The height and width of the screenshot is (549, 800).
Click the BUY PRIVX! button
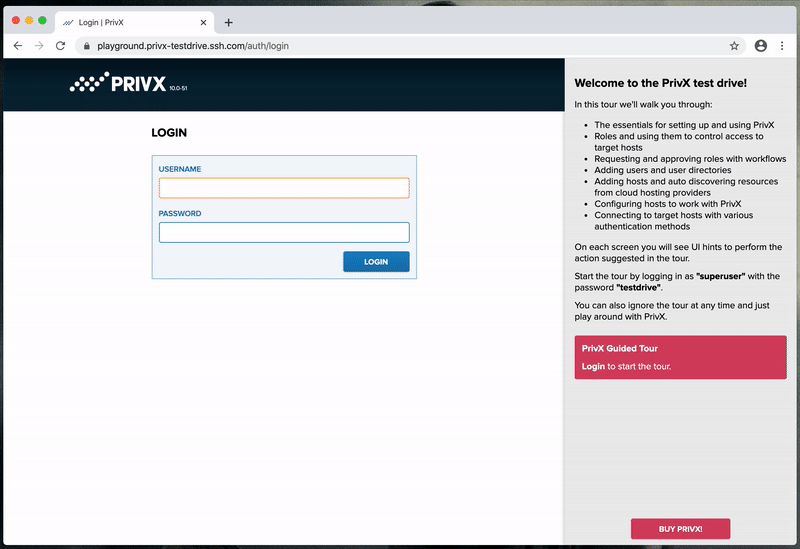click(x=680, y=529)
